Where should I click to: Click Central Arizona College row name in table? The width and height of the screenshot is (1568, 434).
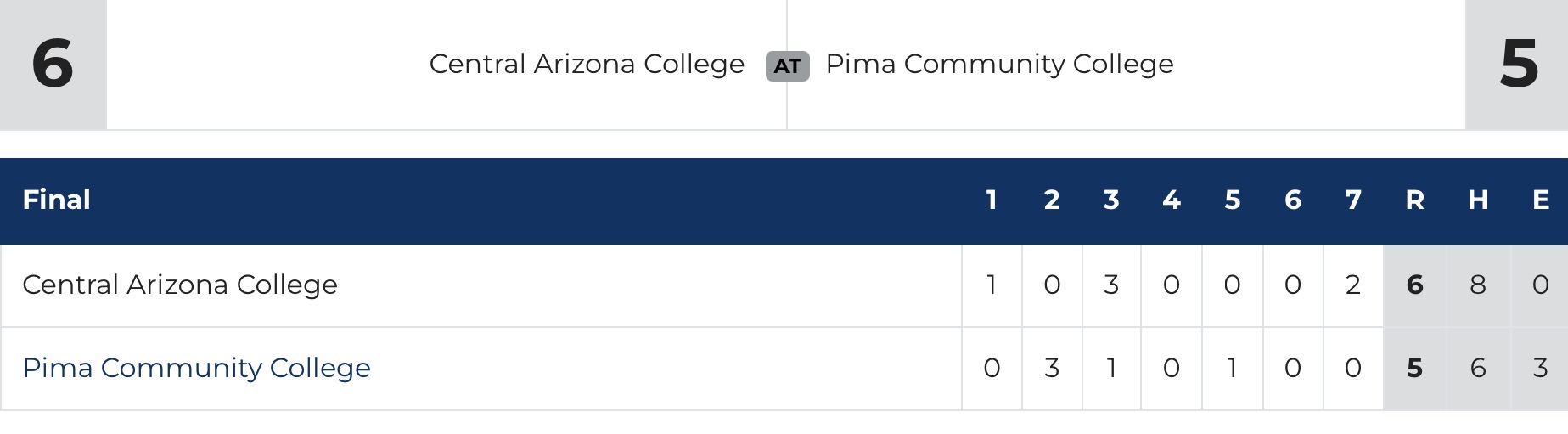(180, 285)
